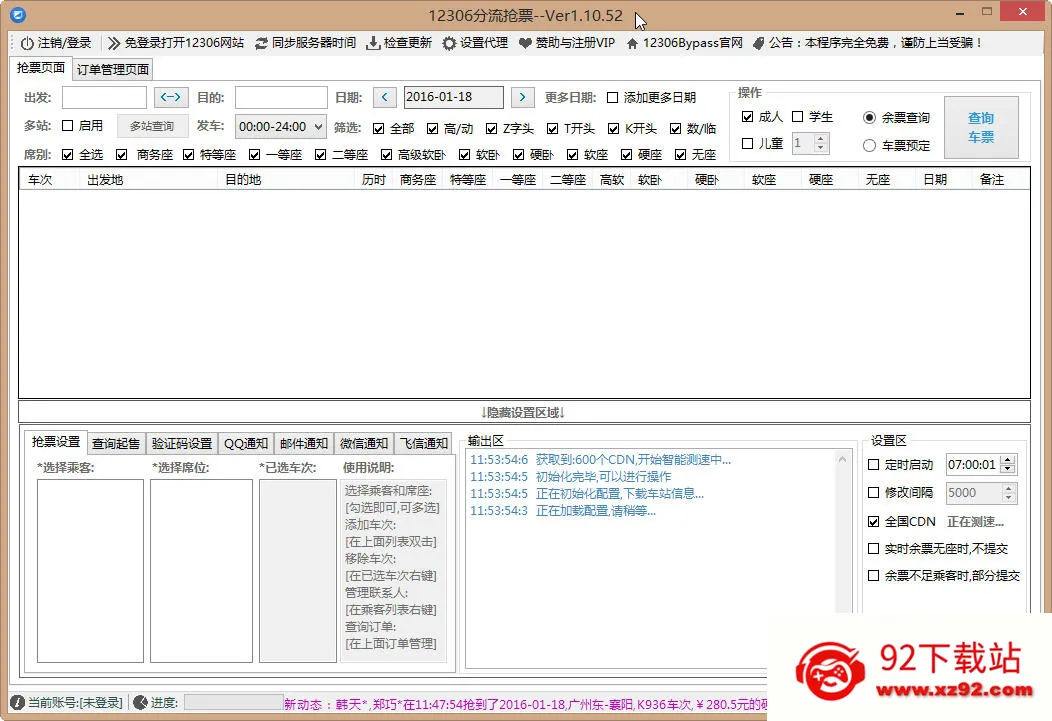Select 车票预定 radio button

pos(869,146)
